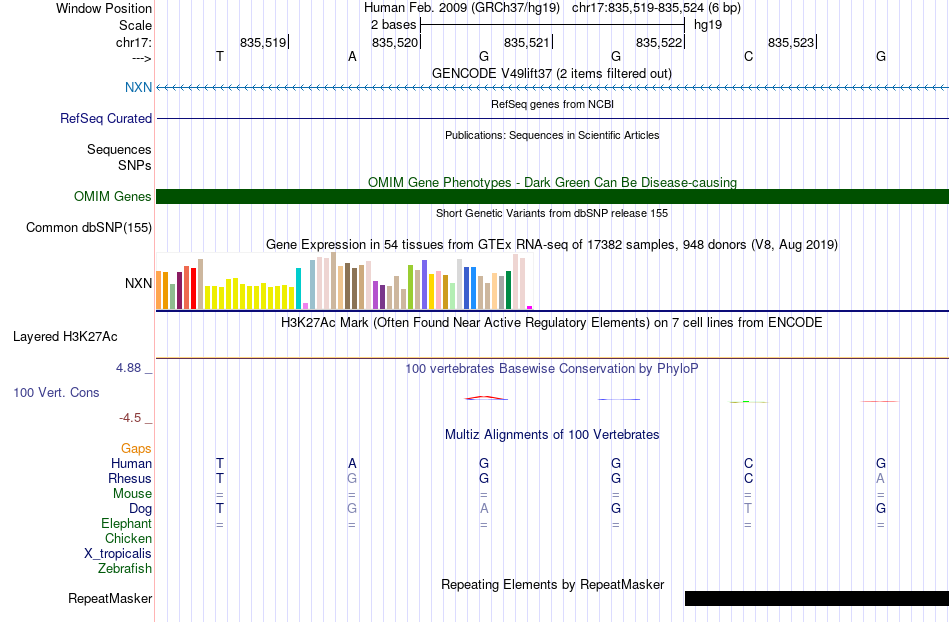Click the Dog species label
950x622 pixels.
[140, 509]
